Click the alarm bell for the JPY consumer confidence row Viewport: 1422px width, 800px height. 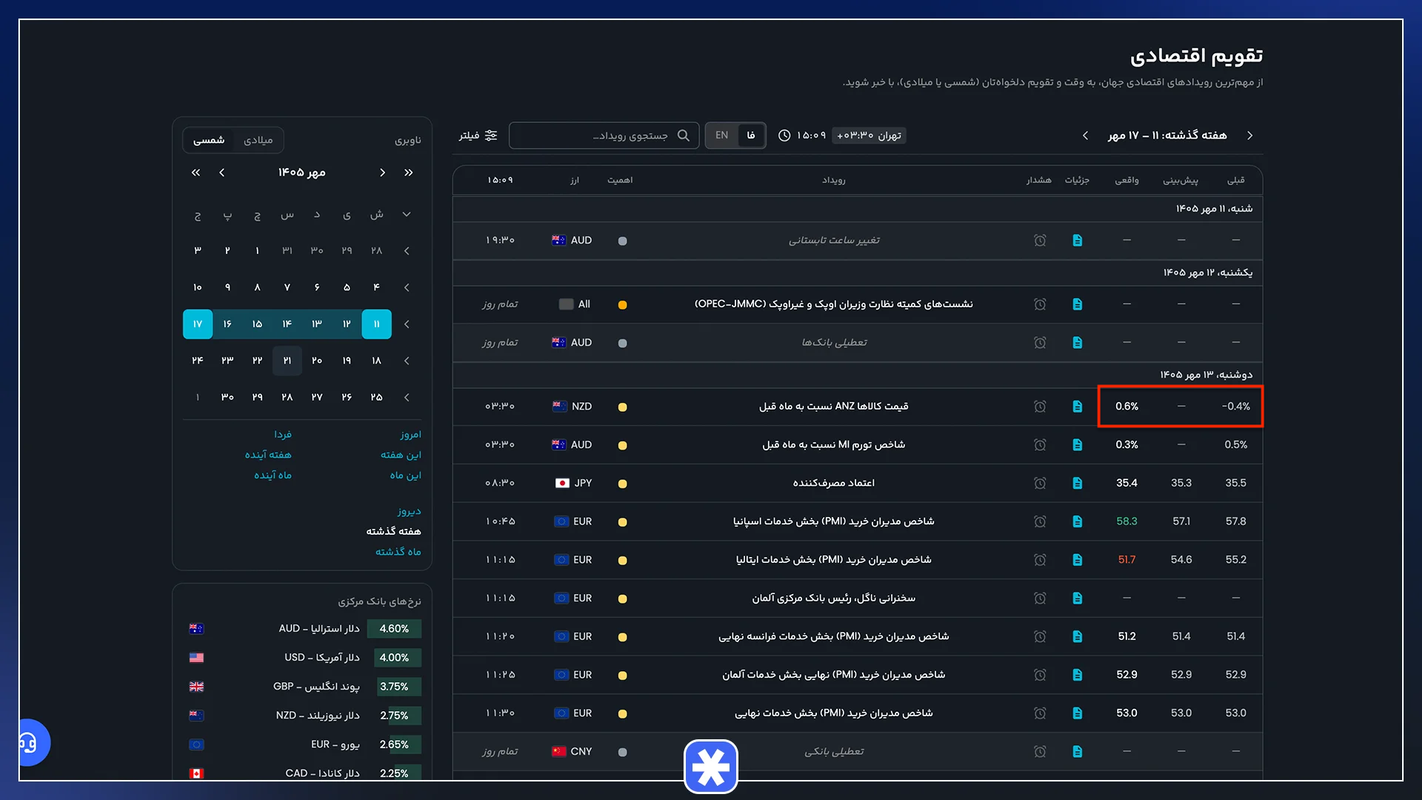coord(1040,483)
